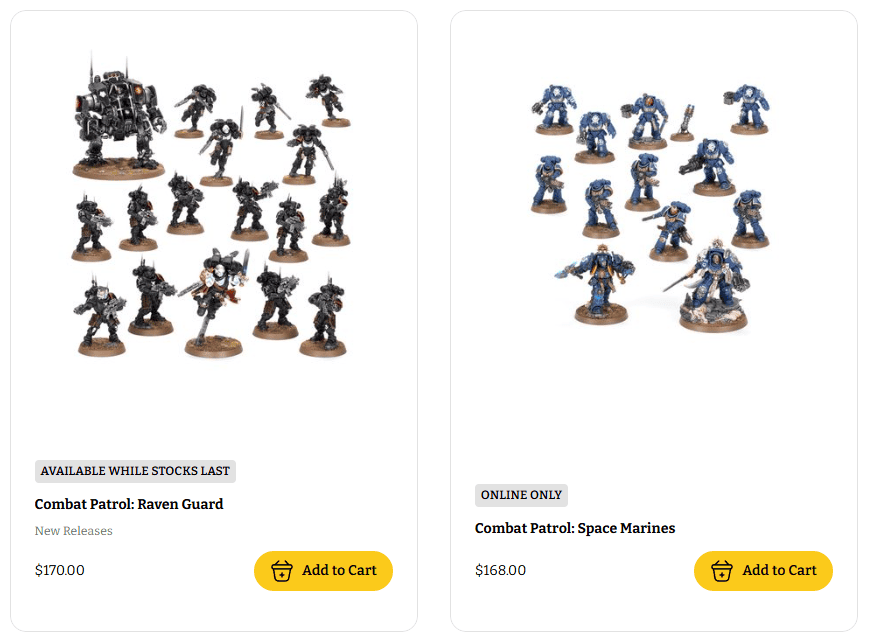Click the ONLINE ONLY badge
Viewport: 876px width, 639px height.
pyautogui.click(x=521, y=495)
